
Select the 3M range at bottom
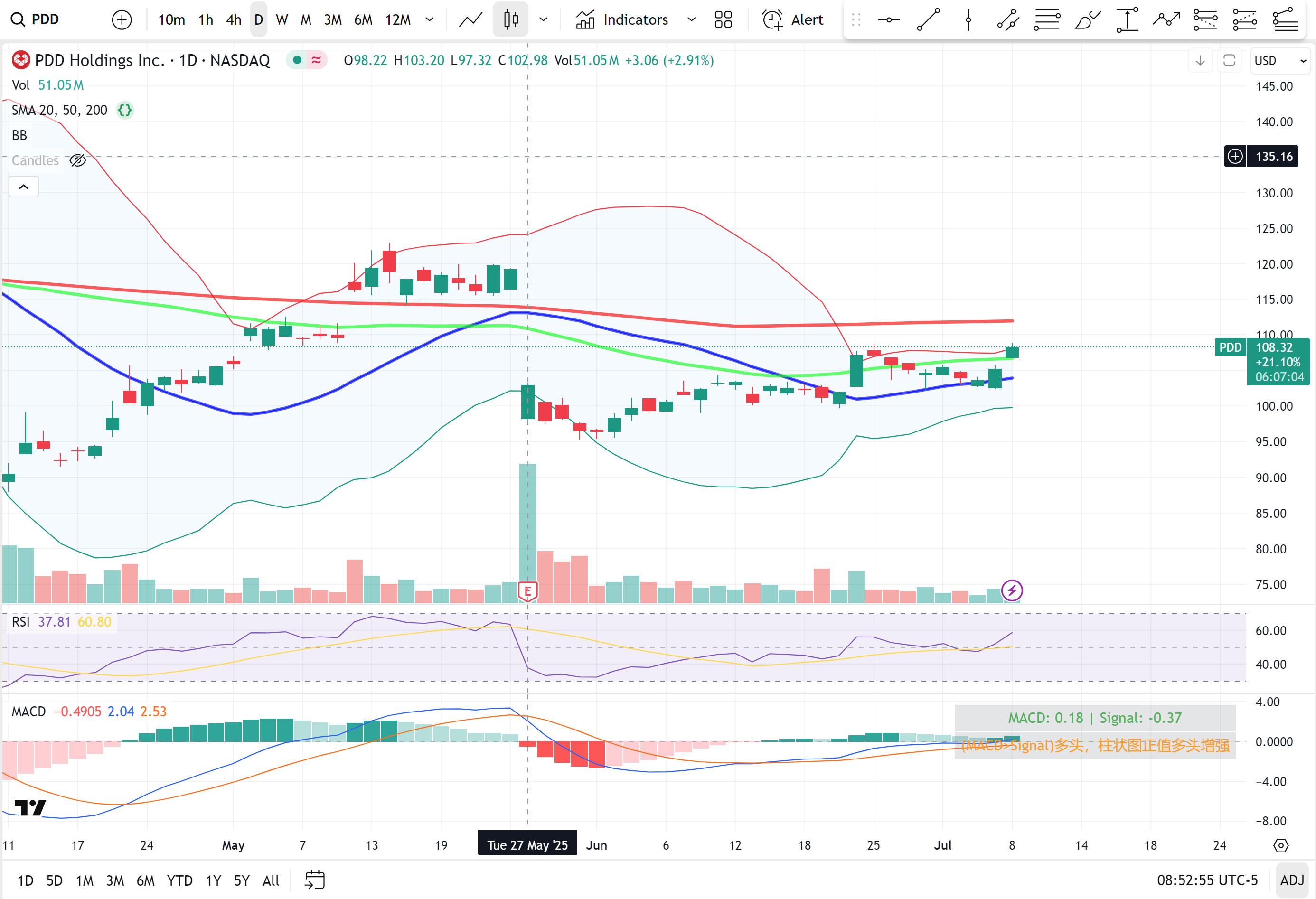(115, 880)
